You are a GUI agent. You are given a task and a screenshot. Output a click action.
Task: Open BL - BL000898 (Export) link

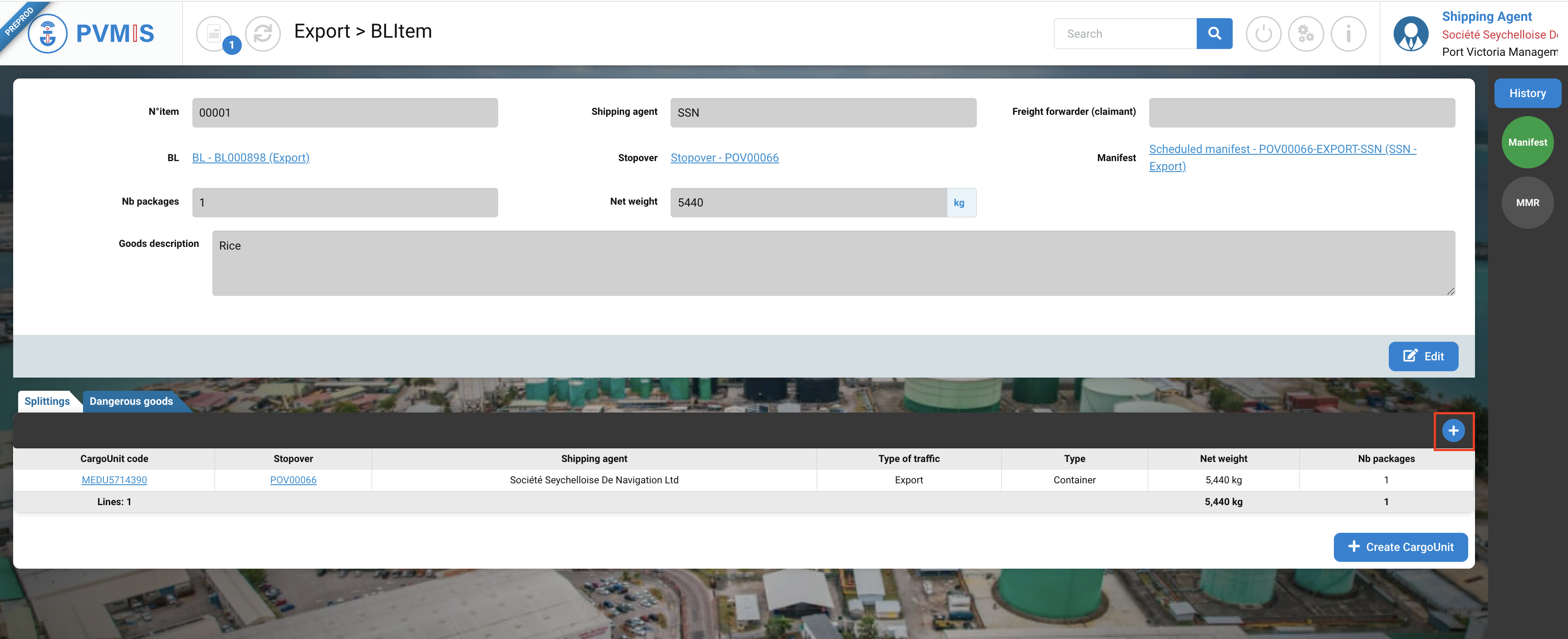(x=250, y=158)
